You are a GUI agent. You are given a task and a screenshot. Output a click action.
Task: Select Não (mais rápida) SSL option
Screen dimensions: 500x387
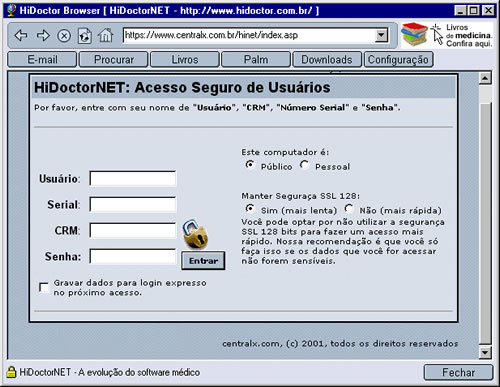pyautogui.click(x=349, y=209)
